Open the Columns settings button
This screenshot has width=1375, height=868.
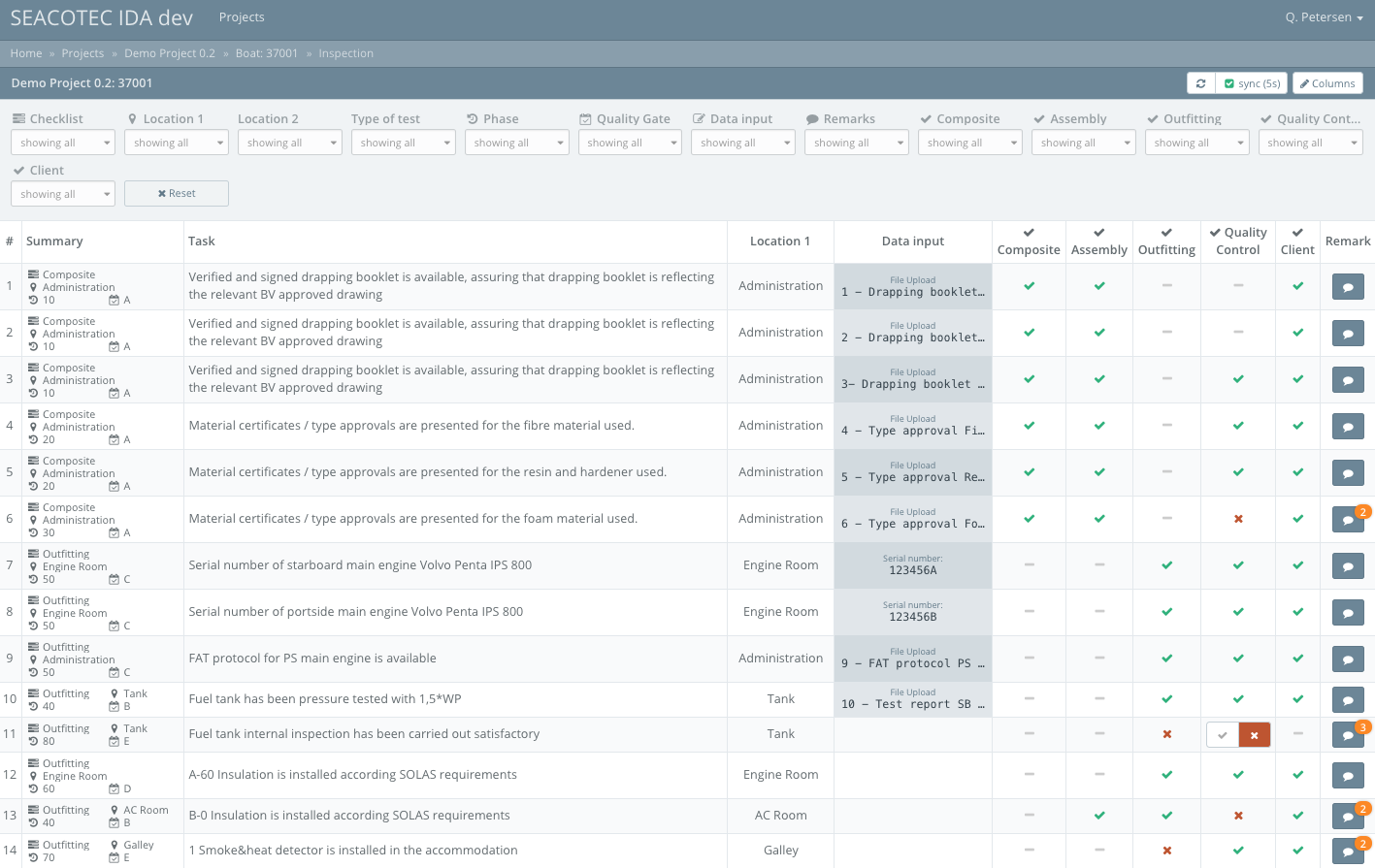pyautogui.click(x=1327, y=83)
